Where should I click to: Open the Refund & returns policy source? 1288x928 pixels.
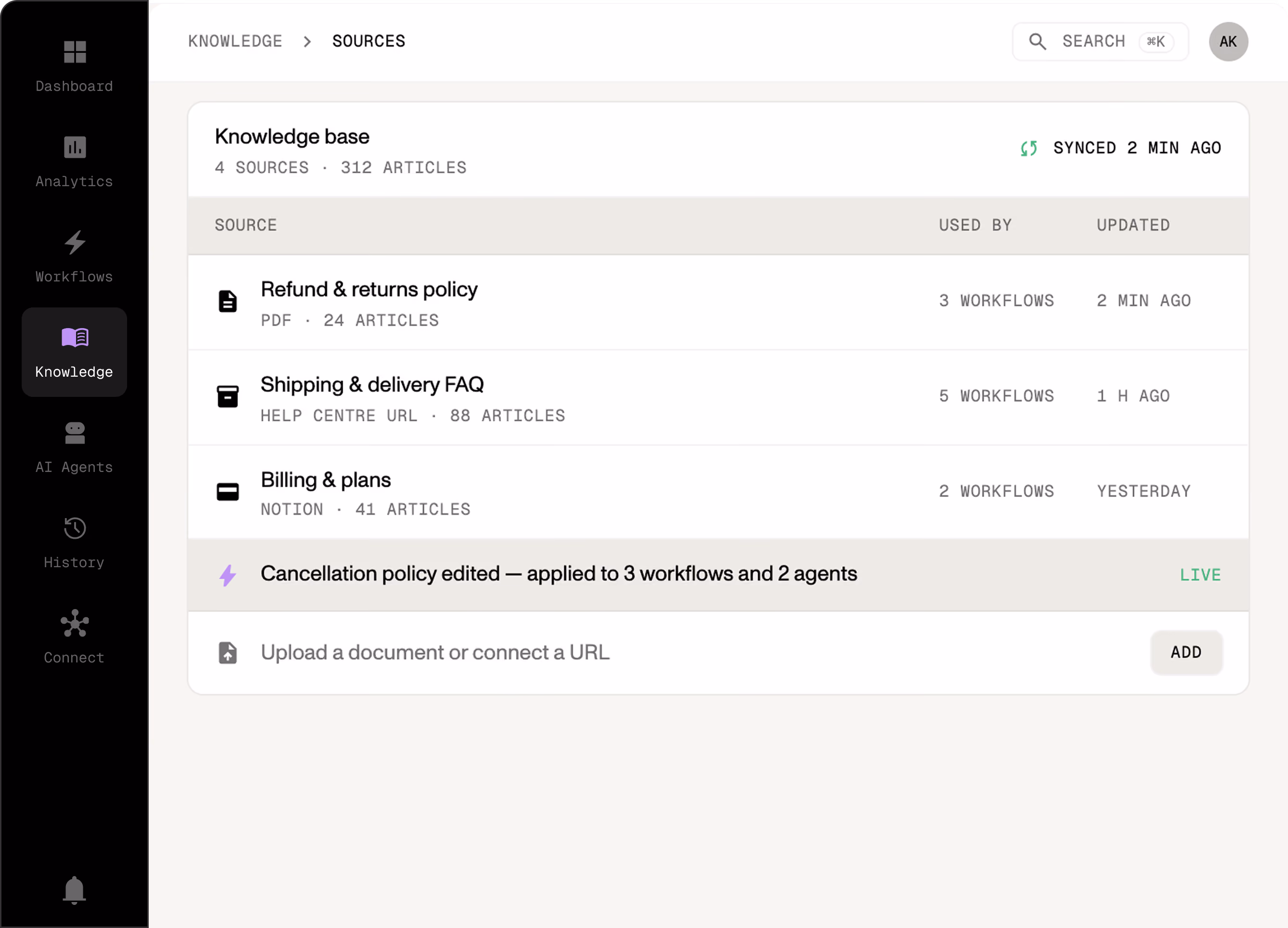[369, 290]
